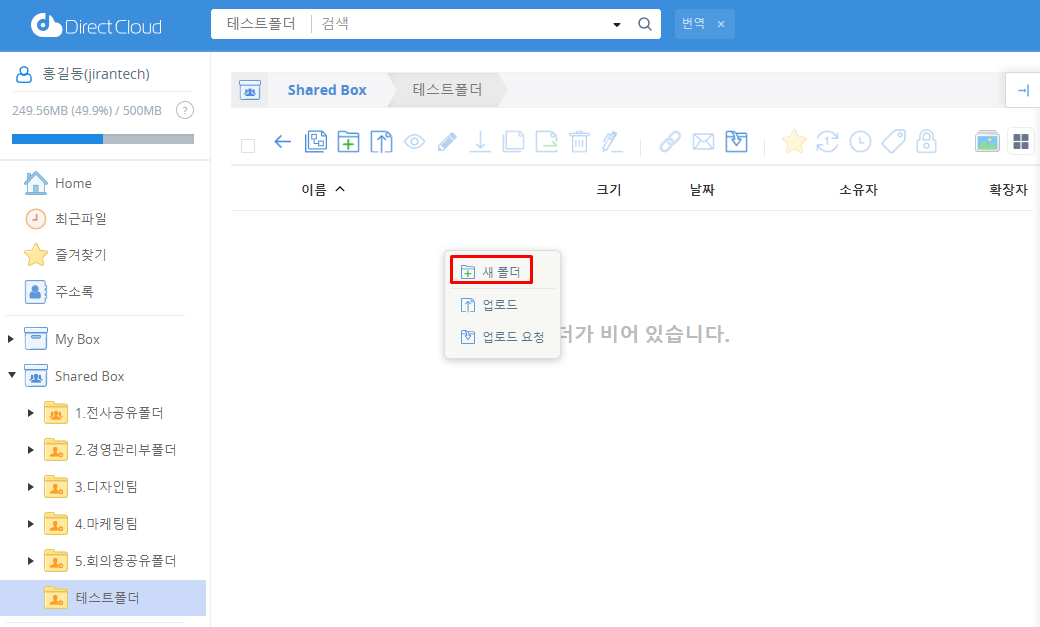Click the storage usage progress bar

(x=103, y=138)
